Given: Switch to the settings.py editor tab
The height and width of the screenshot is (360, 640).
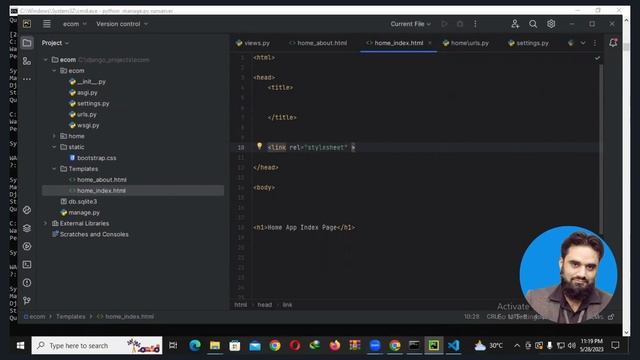Looking at the screenshot, I should click(529, 43).
